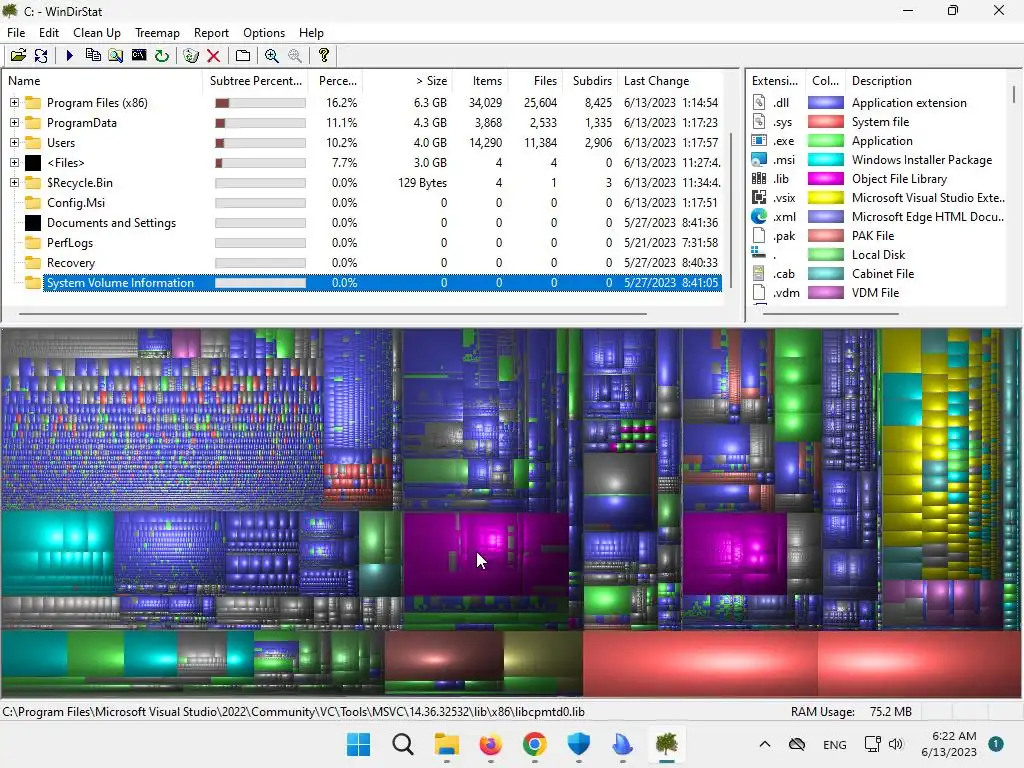Click the Select Parent folder toolbar icon
This screenshot has width=1024, height=768.
tap(242, 56)
